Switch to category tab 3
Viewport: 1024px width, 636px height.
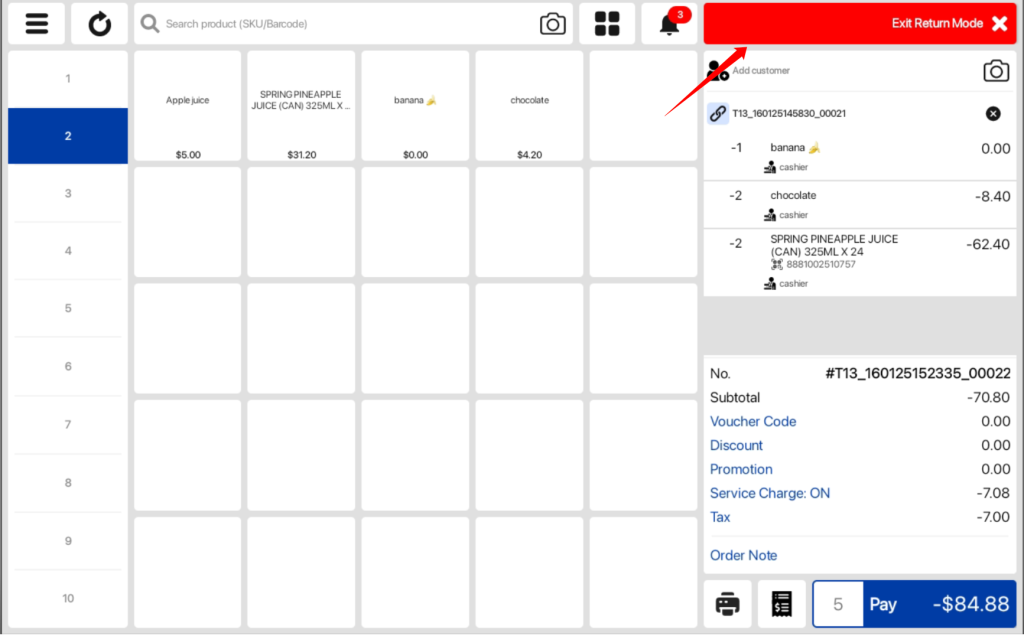tap(68, 193)
